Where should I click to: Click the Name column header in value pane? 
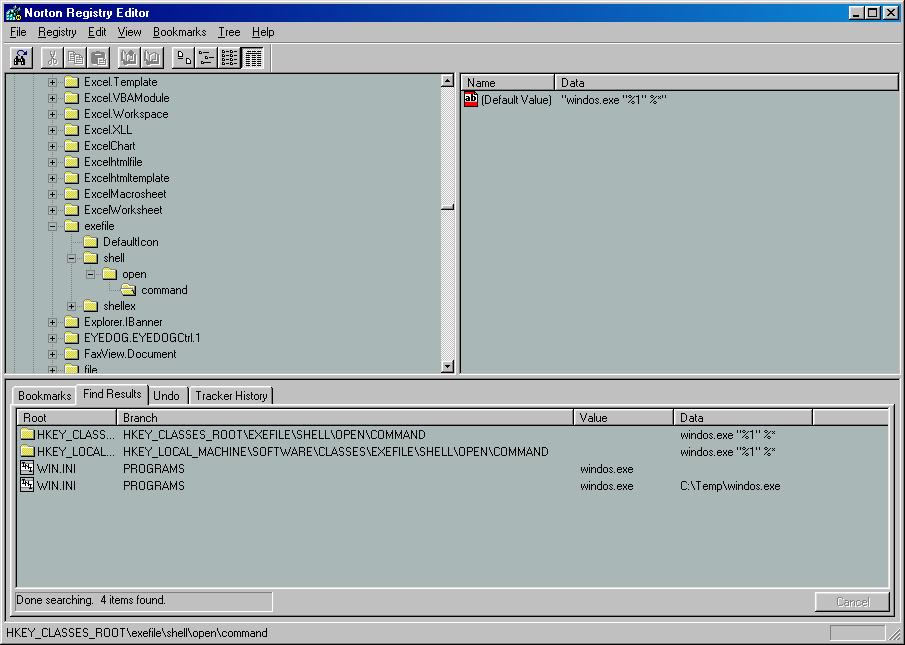pos(508,82)
